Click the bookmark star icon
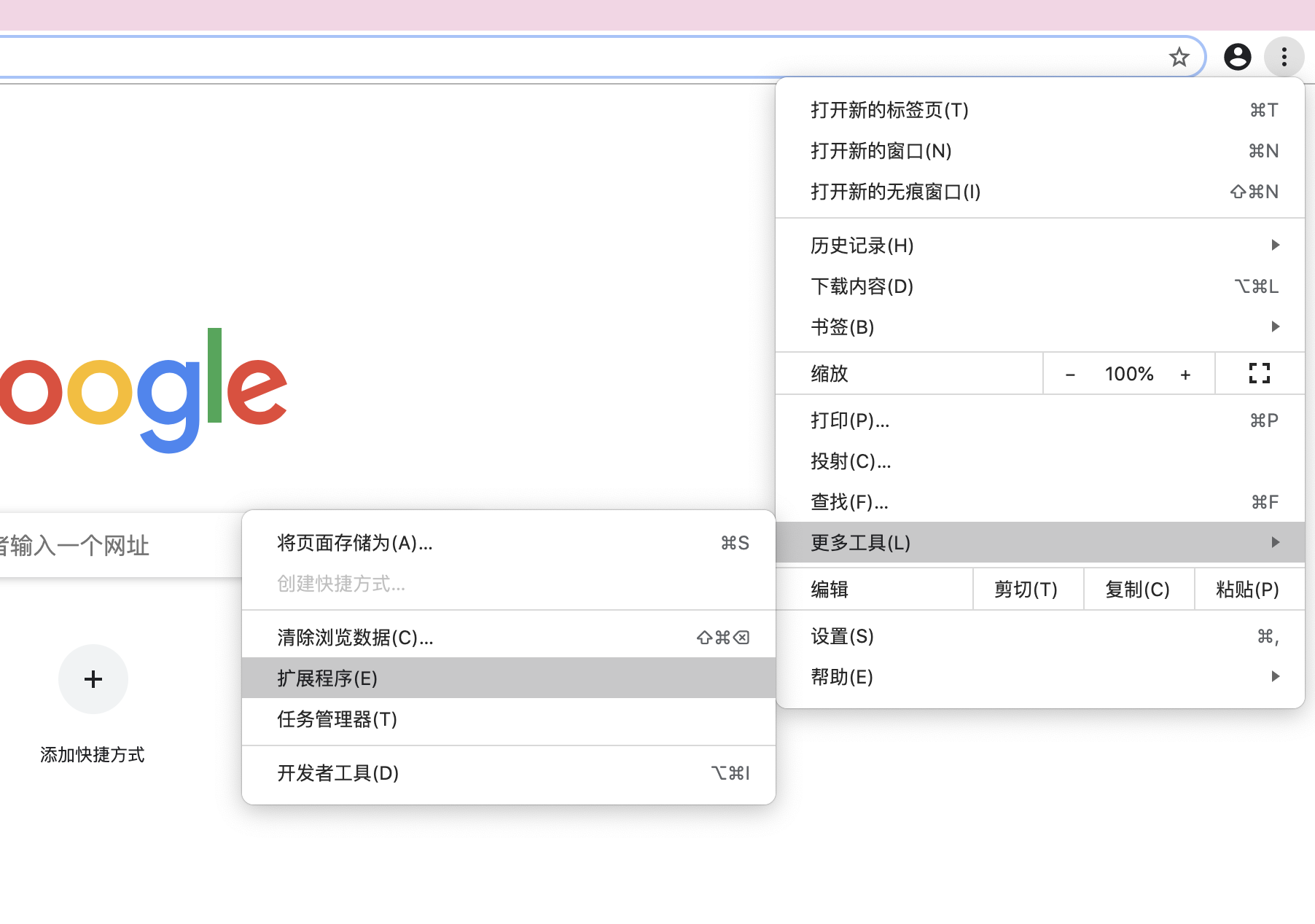This screenshot has height=924, width=1315. click(1178, 56)
